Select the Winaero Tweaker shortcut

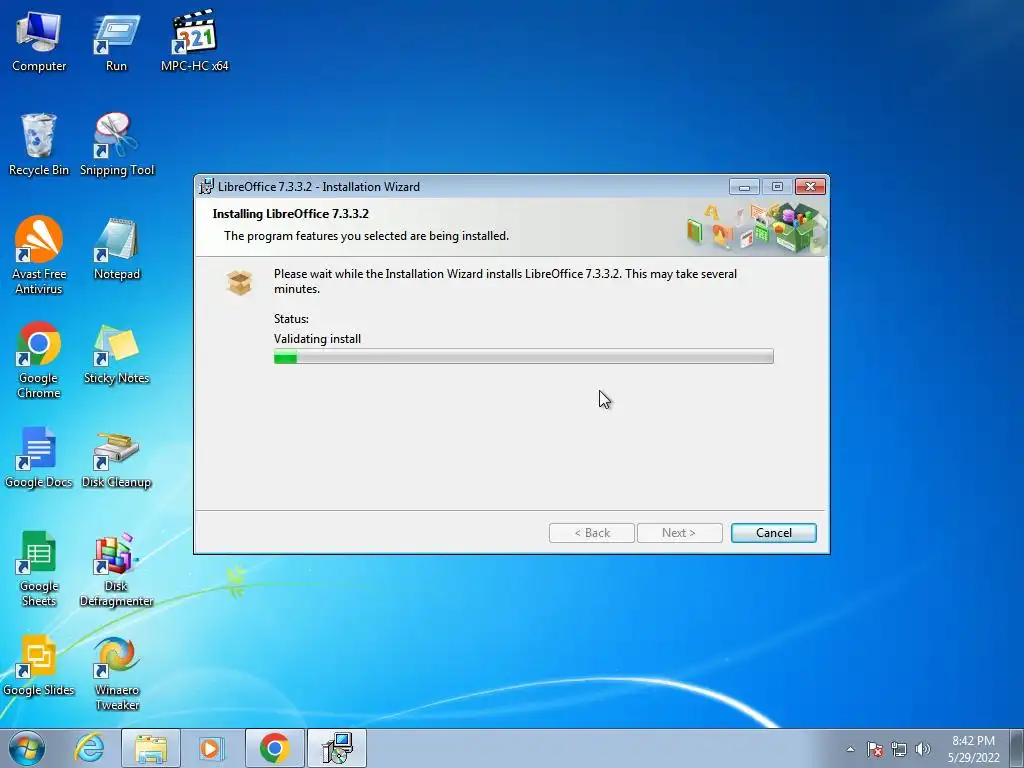click(117, 674)
